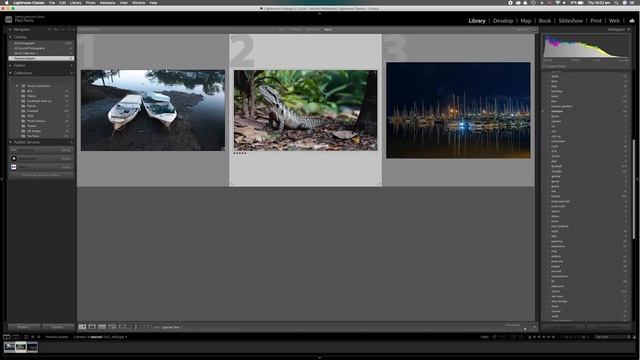
Task: Hide top module panel with arrow
Action: (x=320, y=13)
